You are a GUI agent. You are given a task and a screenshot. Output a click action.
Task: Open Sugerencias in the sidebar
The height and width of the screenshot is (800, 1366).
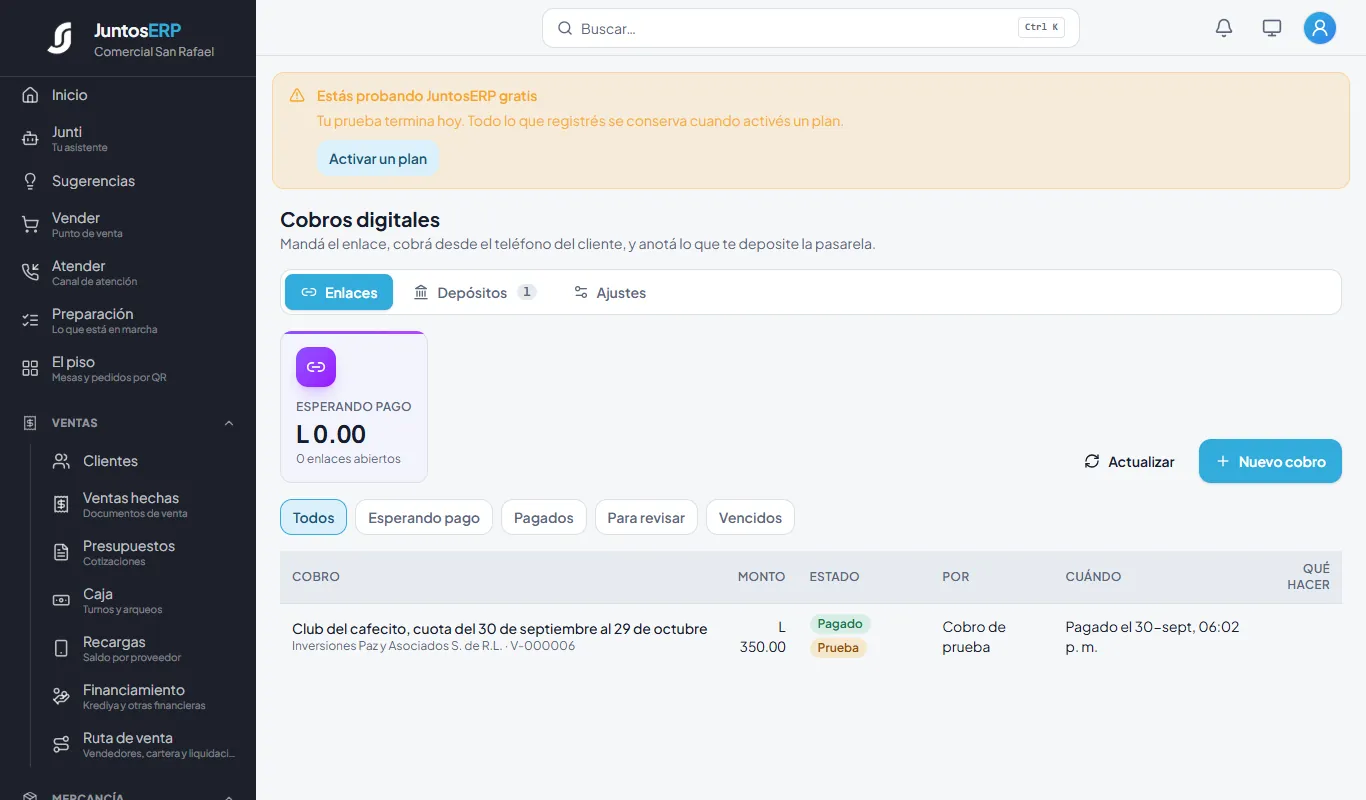(128, 181)
